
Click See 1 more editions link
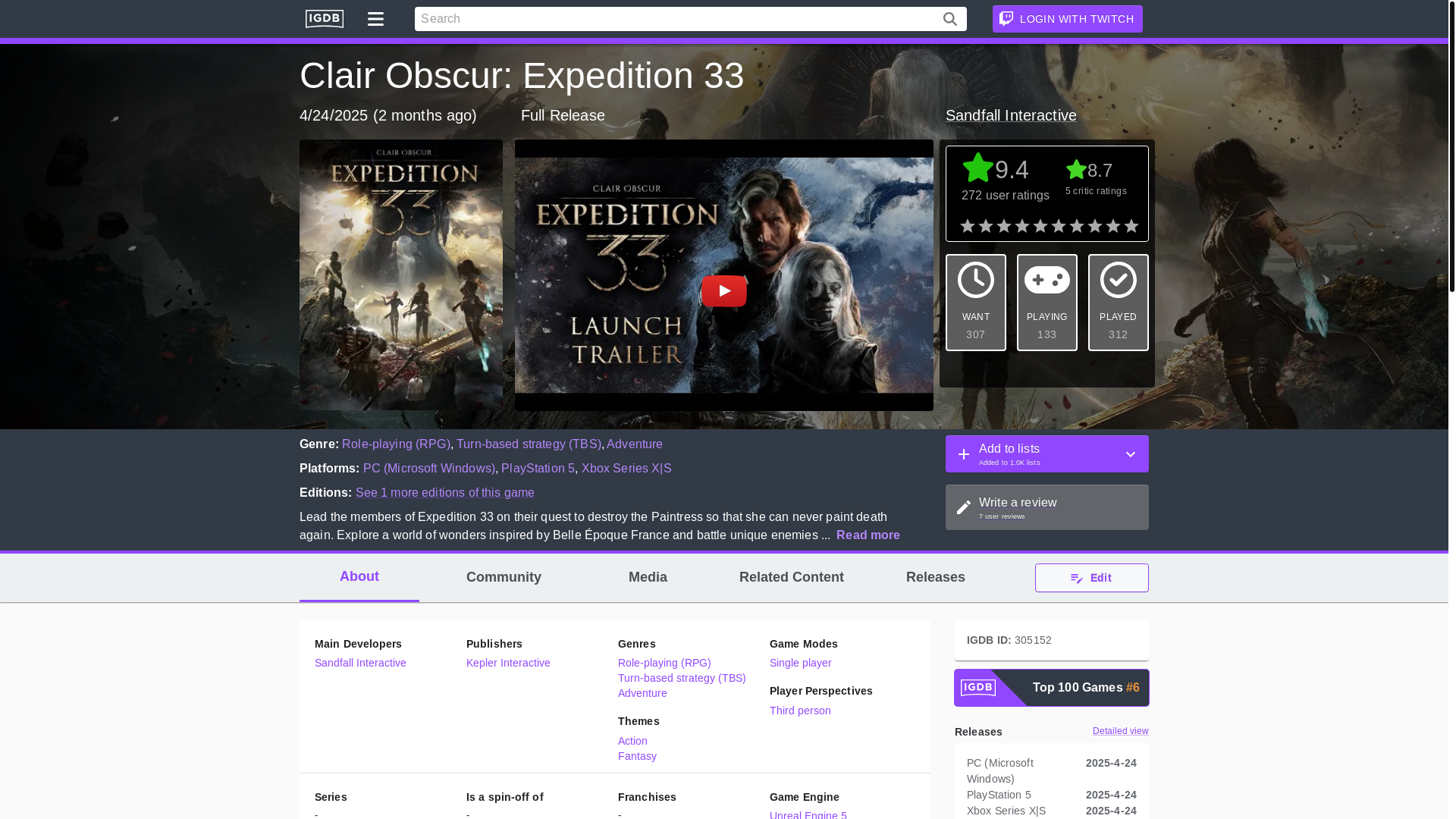click(445, 493)
